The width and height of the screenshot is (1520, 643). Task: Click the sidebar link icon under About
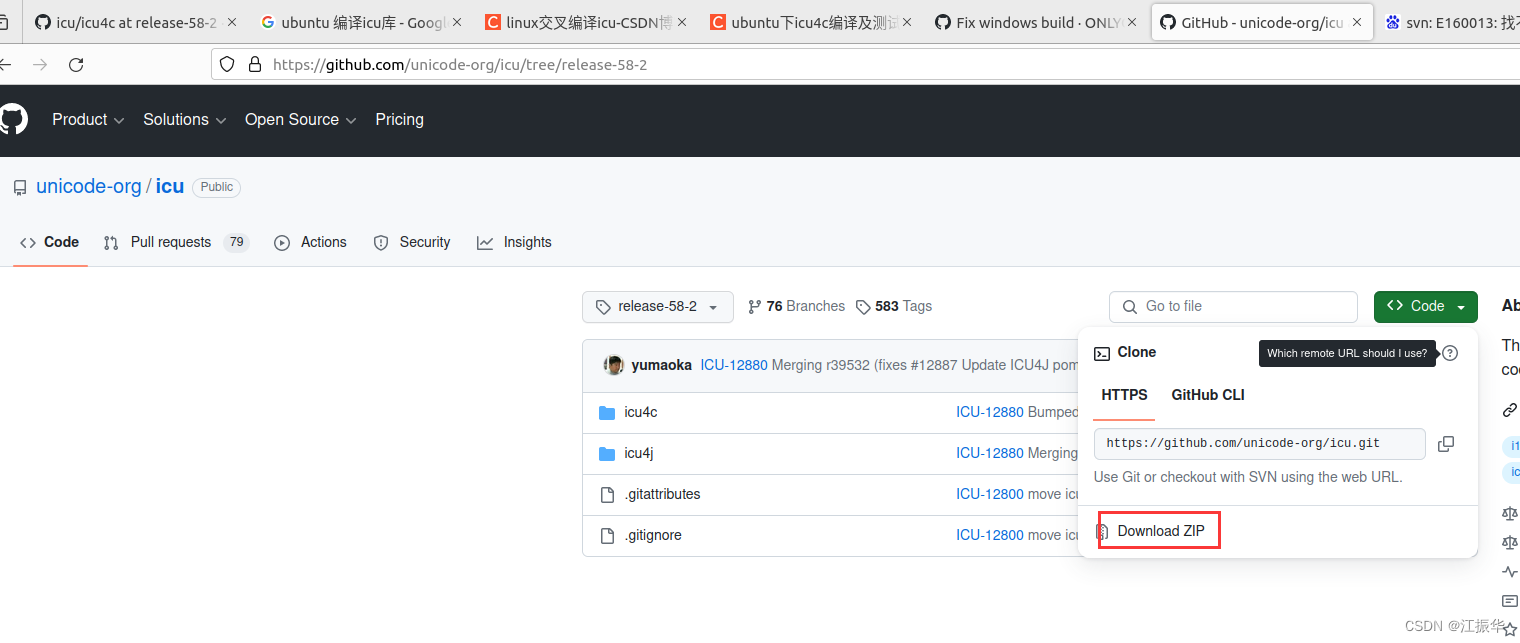click(1510, 410)
